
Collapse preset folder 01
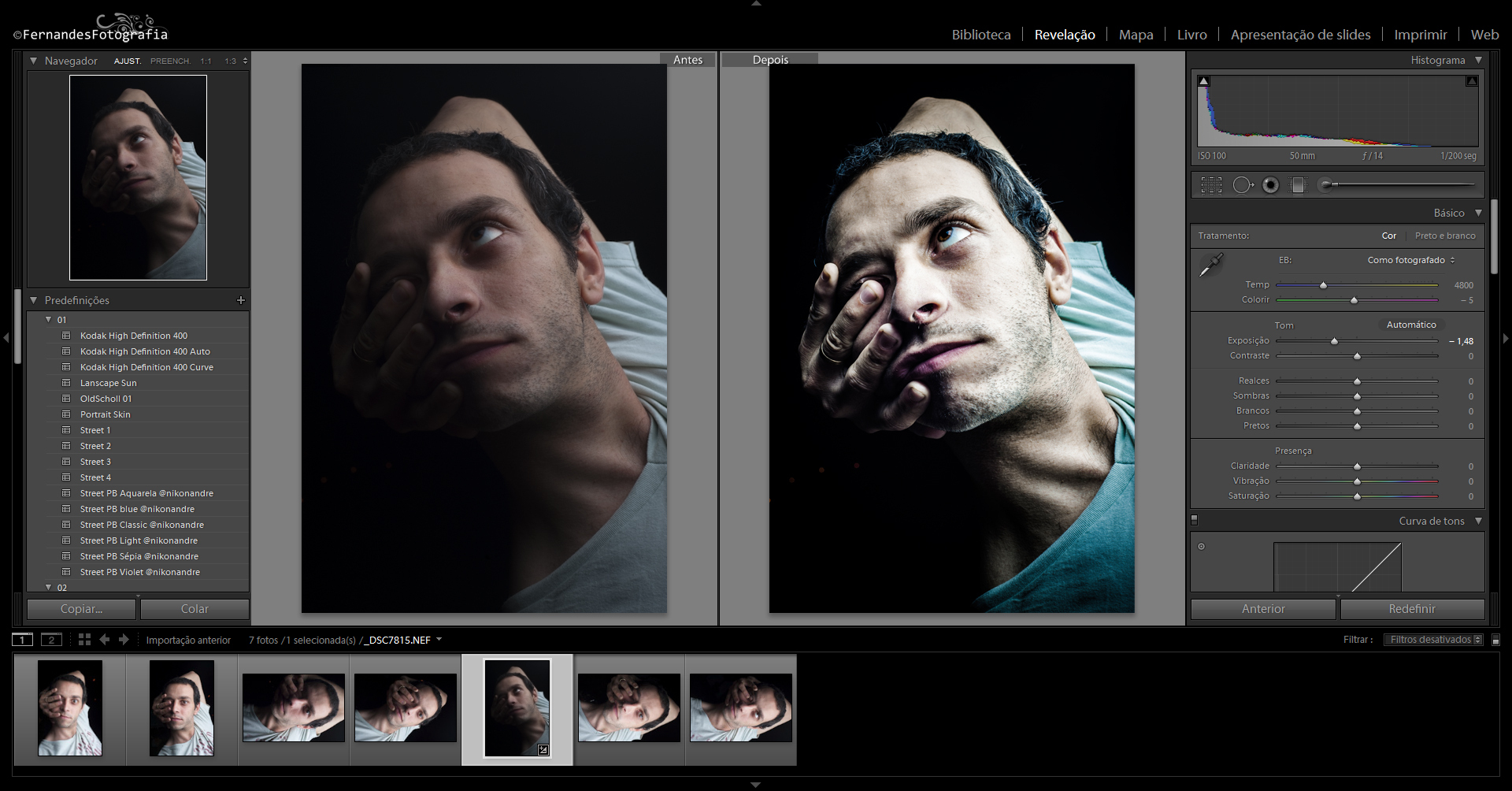click(49, 320)
